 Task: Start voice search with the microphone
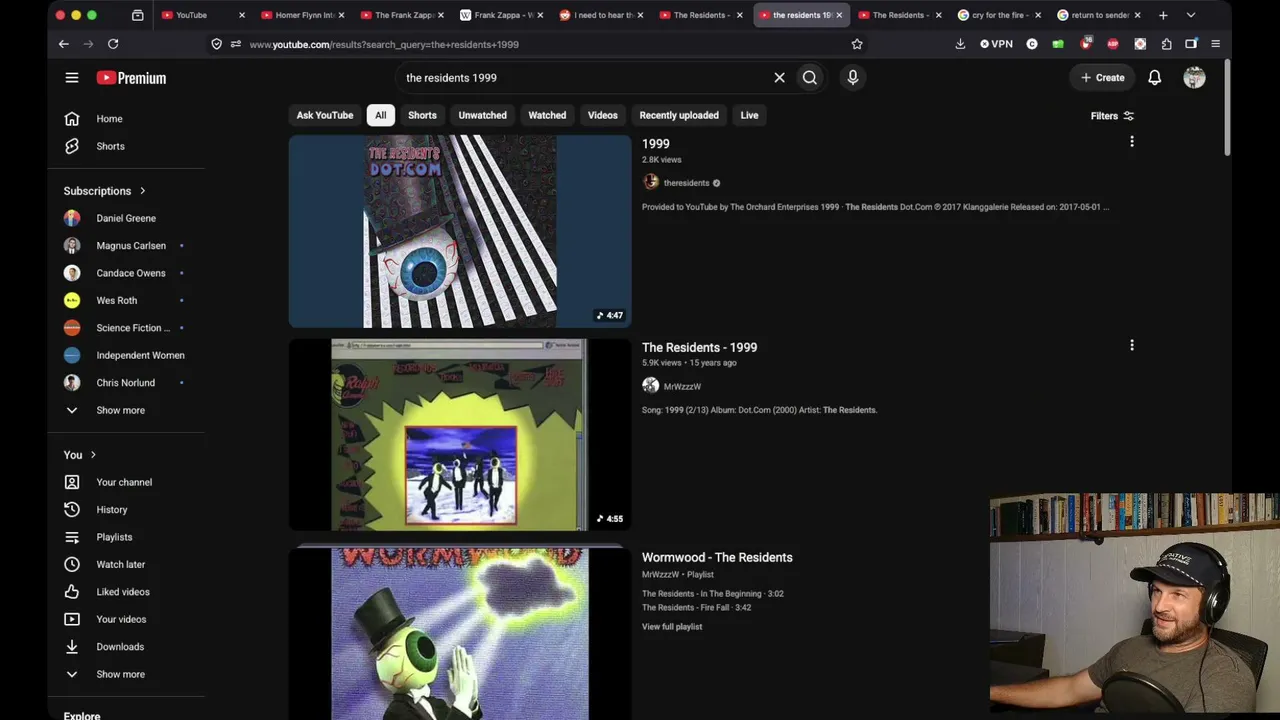tap(853, 78)
